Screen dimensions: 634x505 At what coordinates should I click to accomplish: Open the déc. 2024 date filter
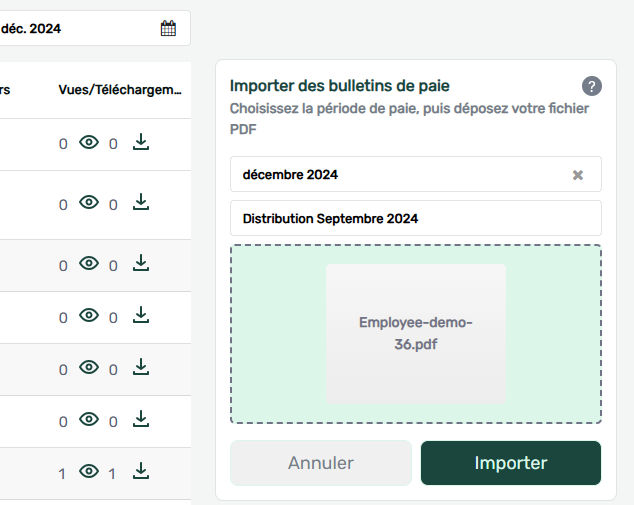pos(80,29)
